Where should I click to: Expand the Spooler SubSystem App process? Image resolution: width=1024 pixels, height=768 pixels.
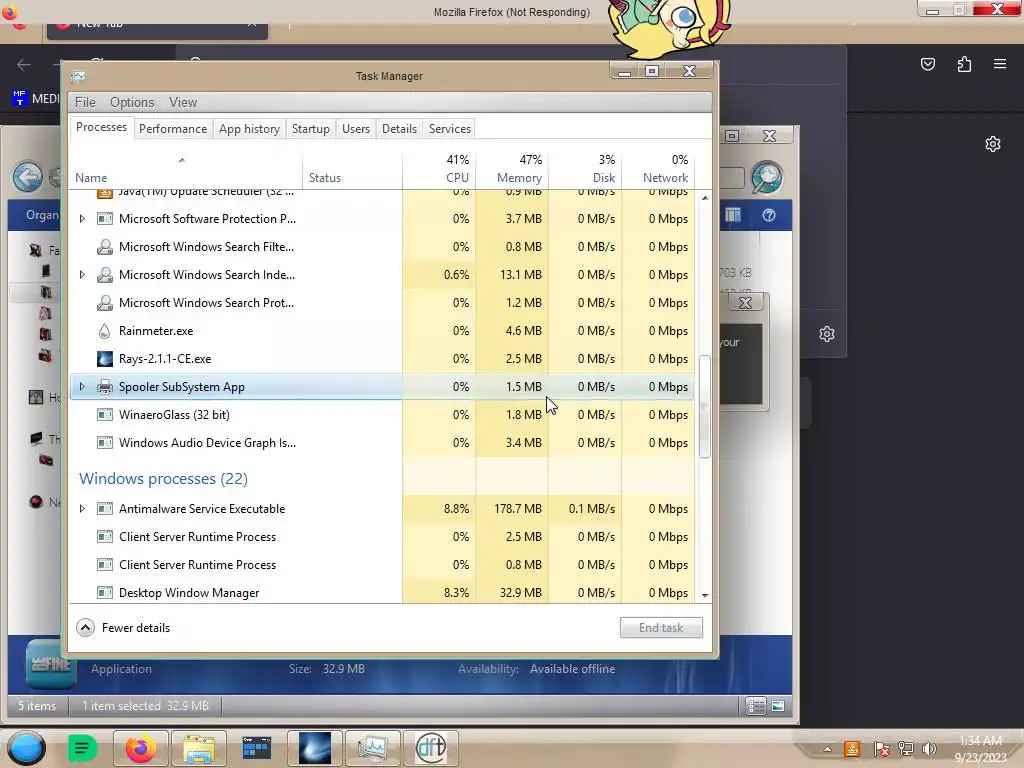(82, 387)
